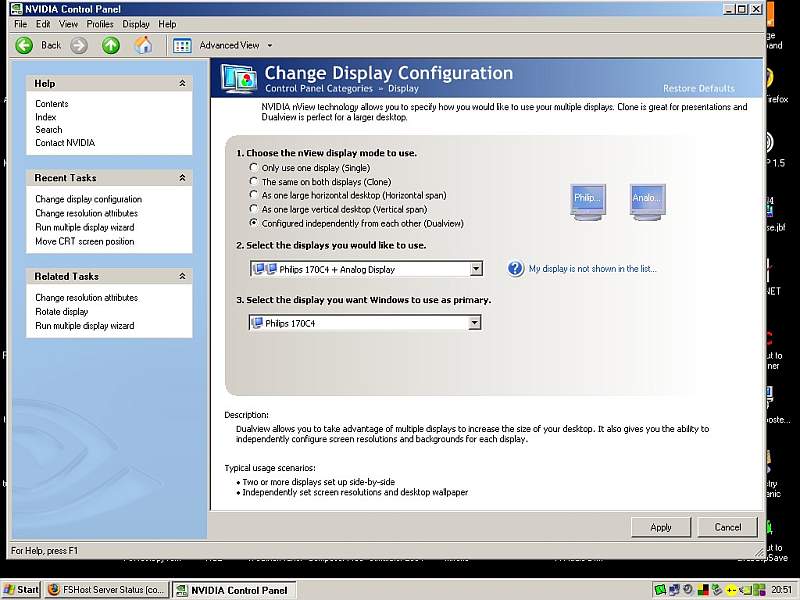Click the Windows Start button
The height and width of the screenshot is (600, 800).
click(21, 590)
